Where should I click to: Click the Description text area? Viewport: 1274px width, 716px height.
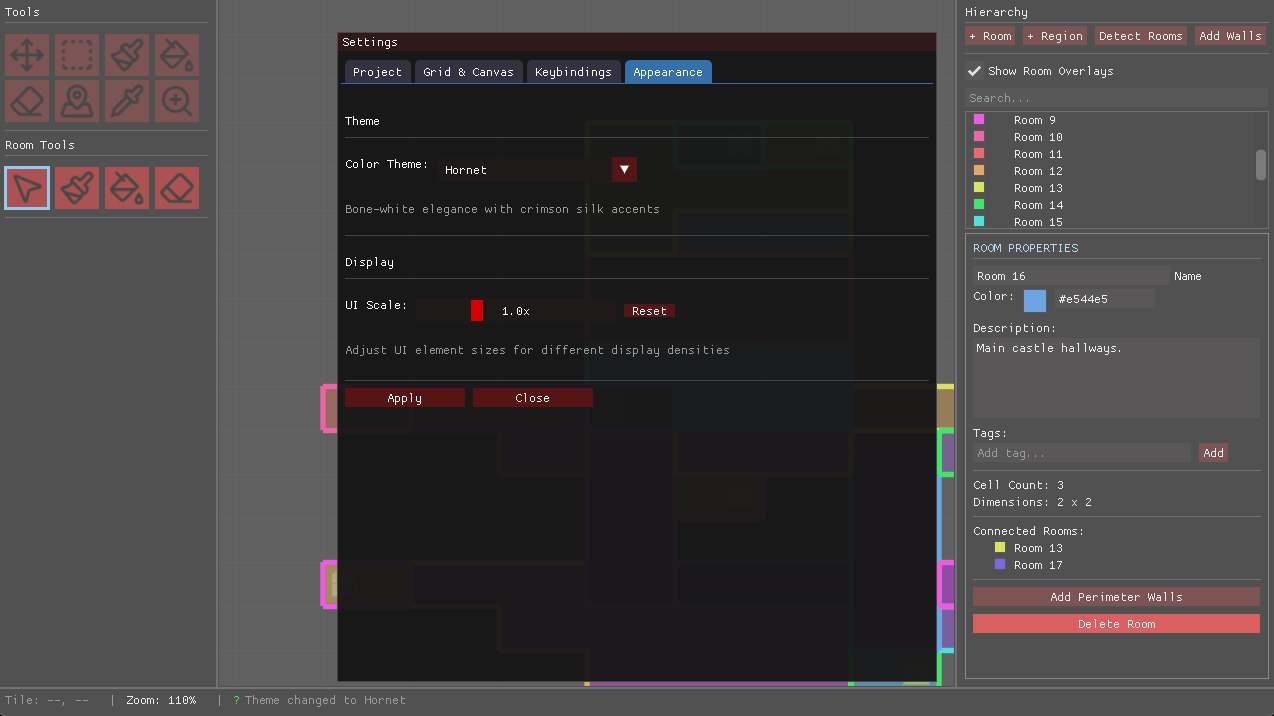(1116, 378)
